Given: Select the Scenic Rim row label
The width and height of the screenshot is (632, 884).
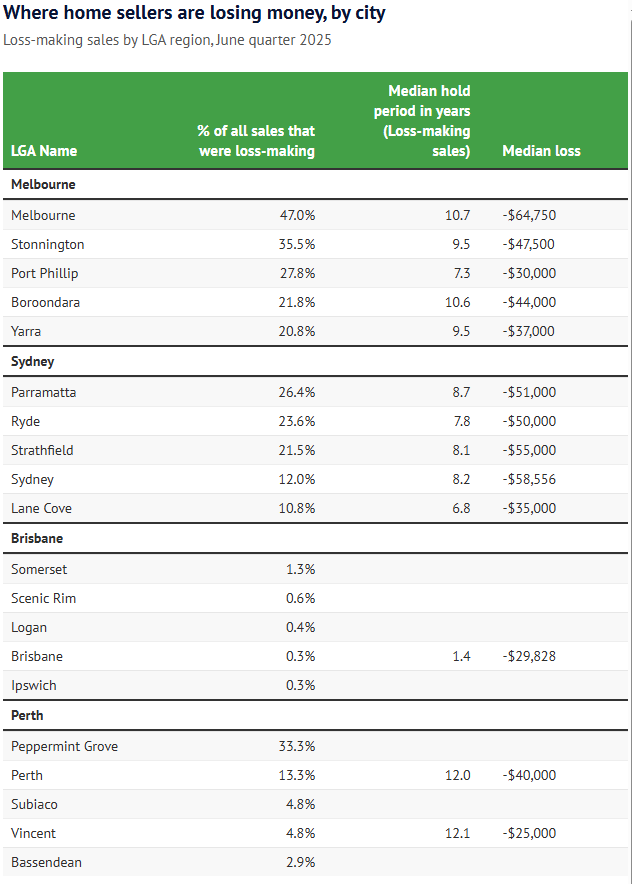Looking at the screenshot, I should [43, 598].
